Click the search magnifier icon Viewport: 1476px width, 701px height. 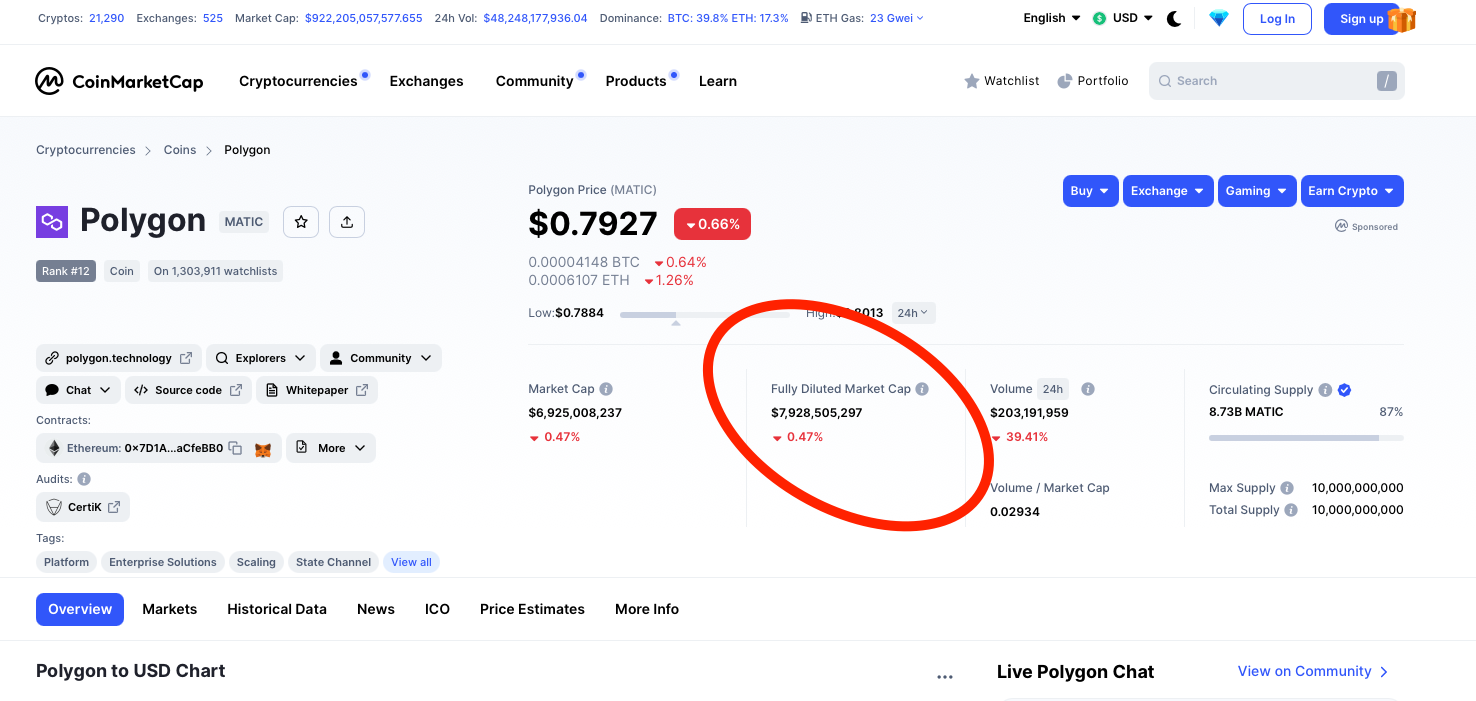[x=1165, y=81]
